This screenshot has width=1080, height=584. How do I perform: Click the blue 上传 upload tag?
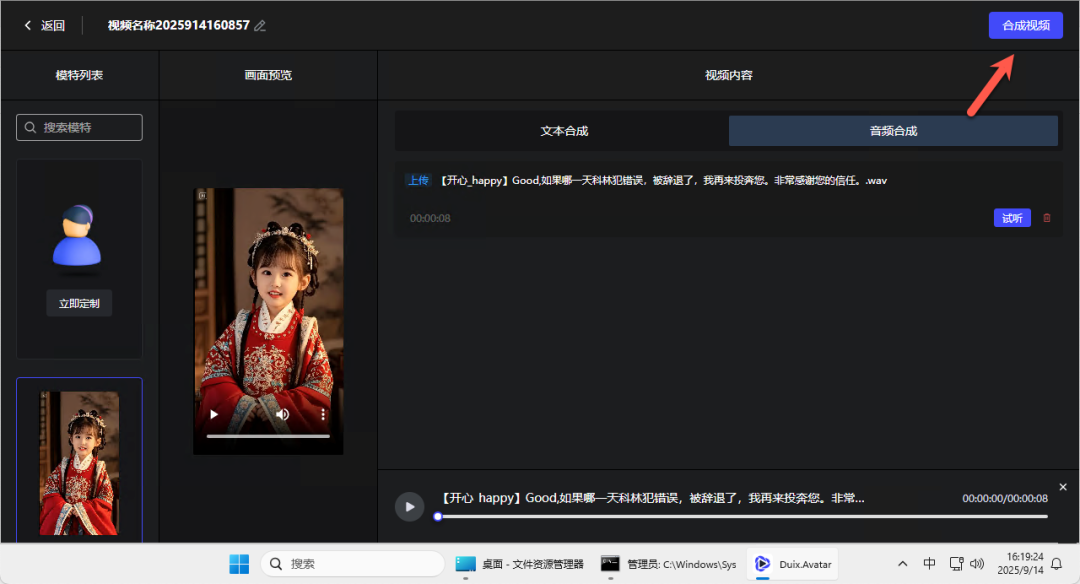click(x=418, y=181)
